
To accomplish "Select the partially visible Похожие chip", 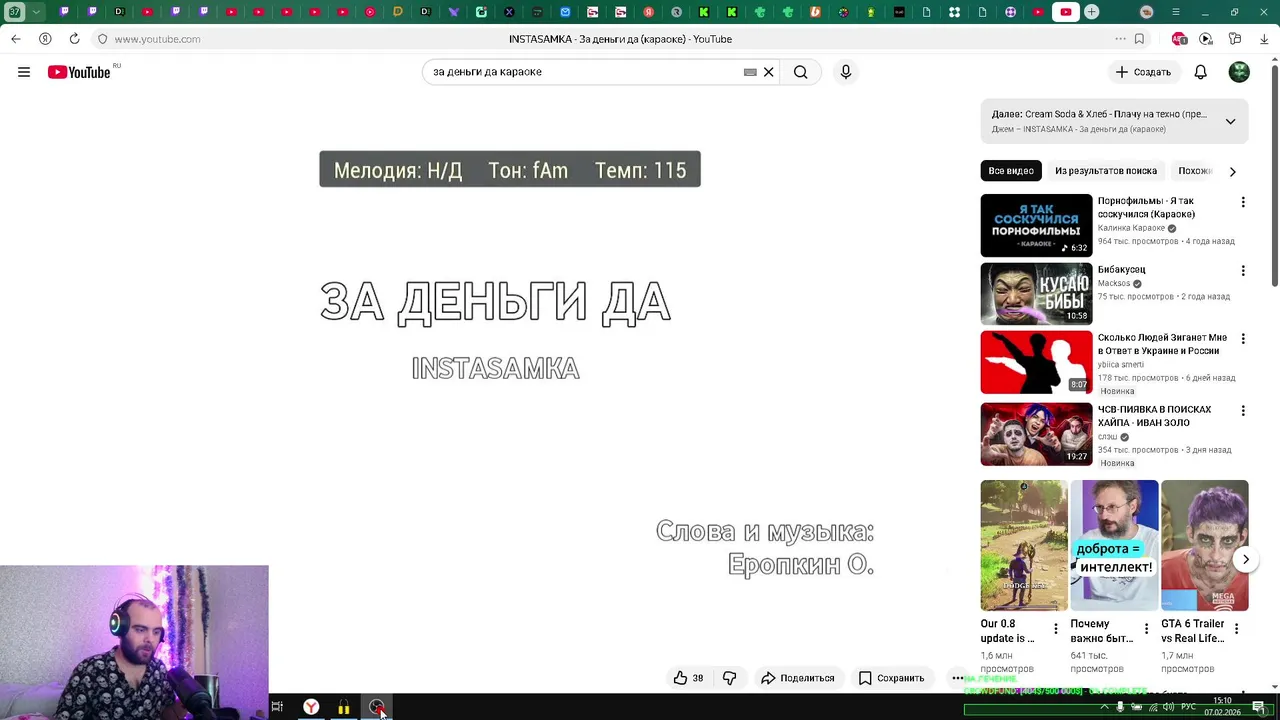I will pyautogui.click(x=1195, y=171).
